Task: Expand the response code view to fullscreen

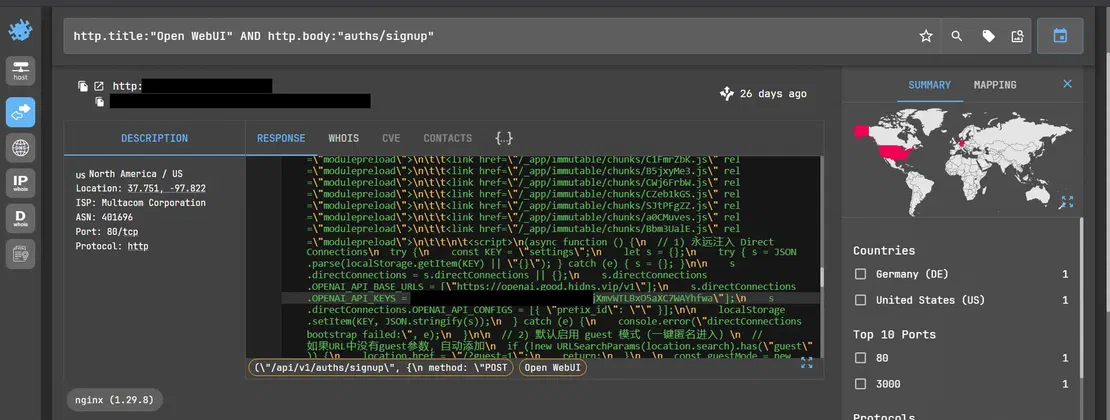Action: pos(806,363)
